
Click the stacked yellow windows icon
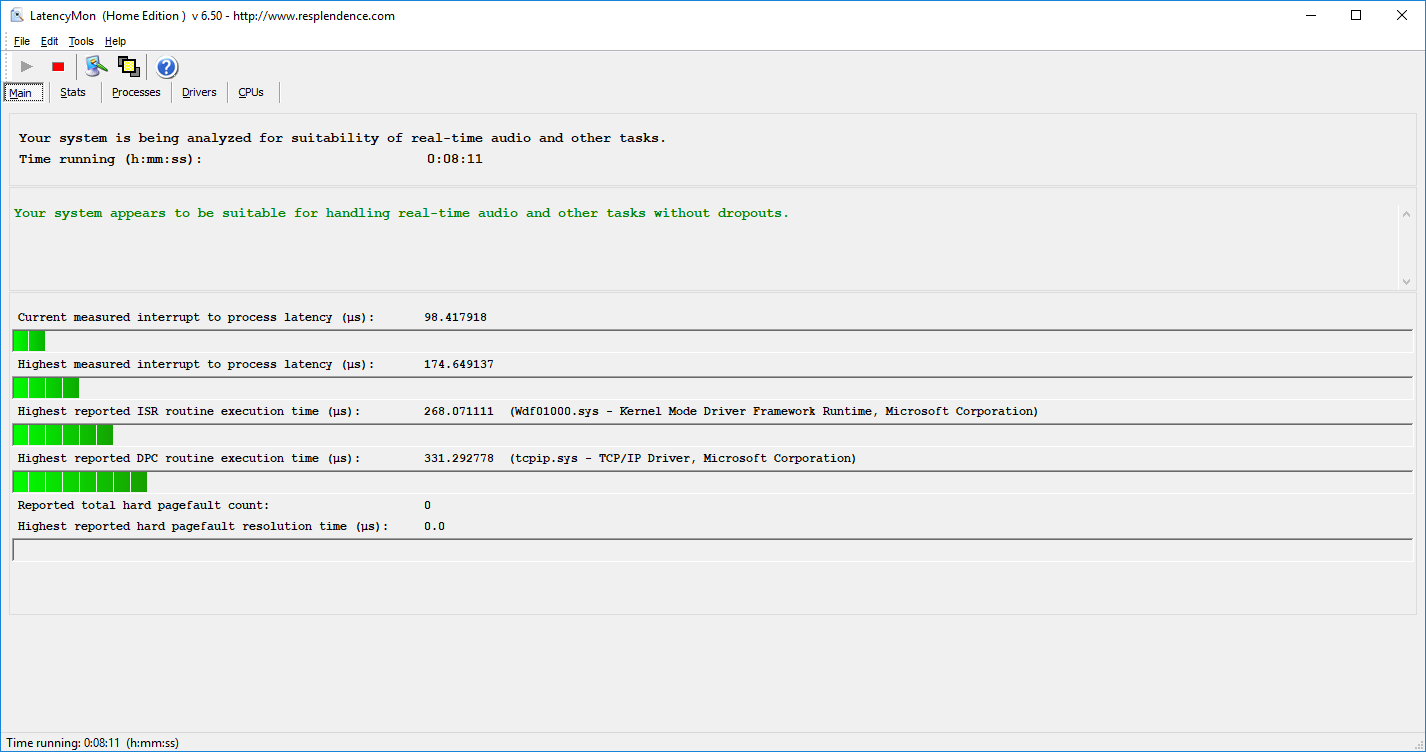tap(128, 67)
